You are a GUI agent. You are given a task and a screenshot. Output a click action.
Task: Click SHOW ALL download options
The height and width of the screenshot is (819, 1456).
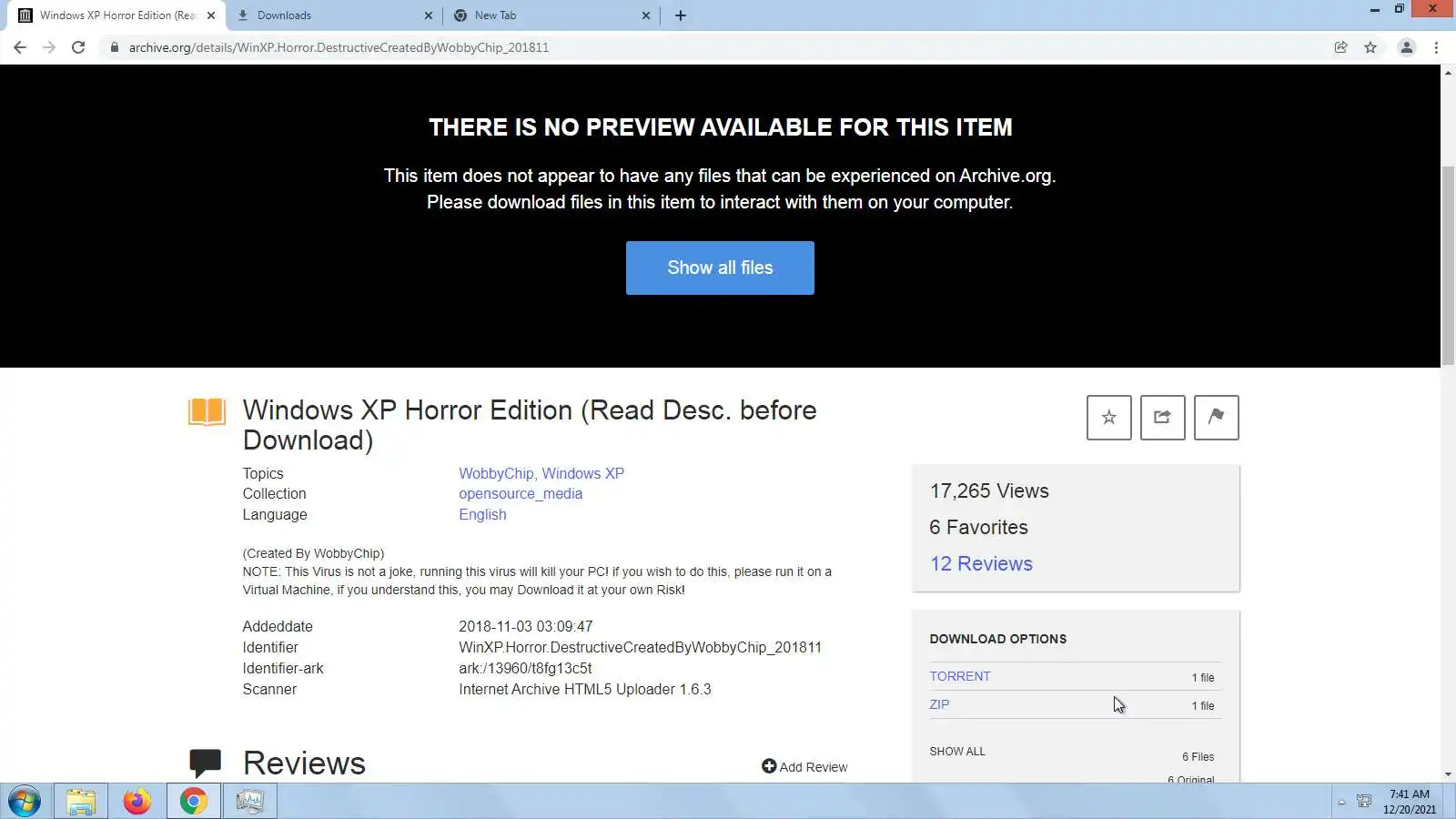point(957,752)
